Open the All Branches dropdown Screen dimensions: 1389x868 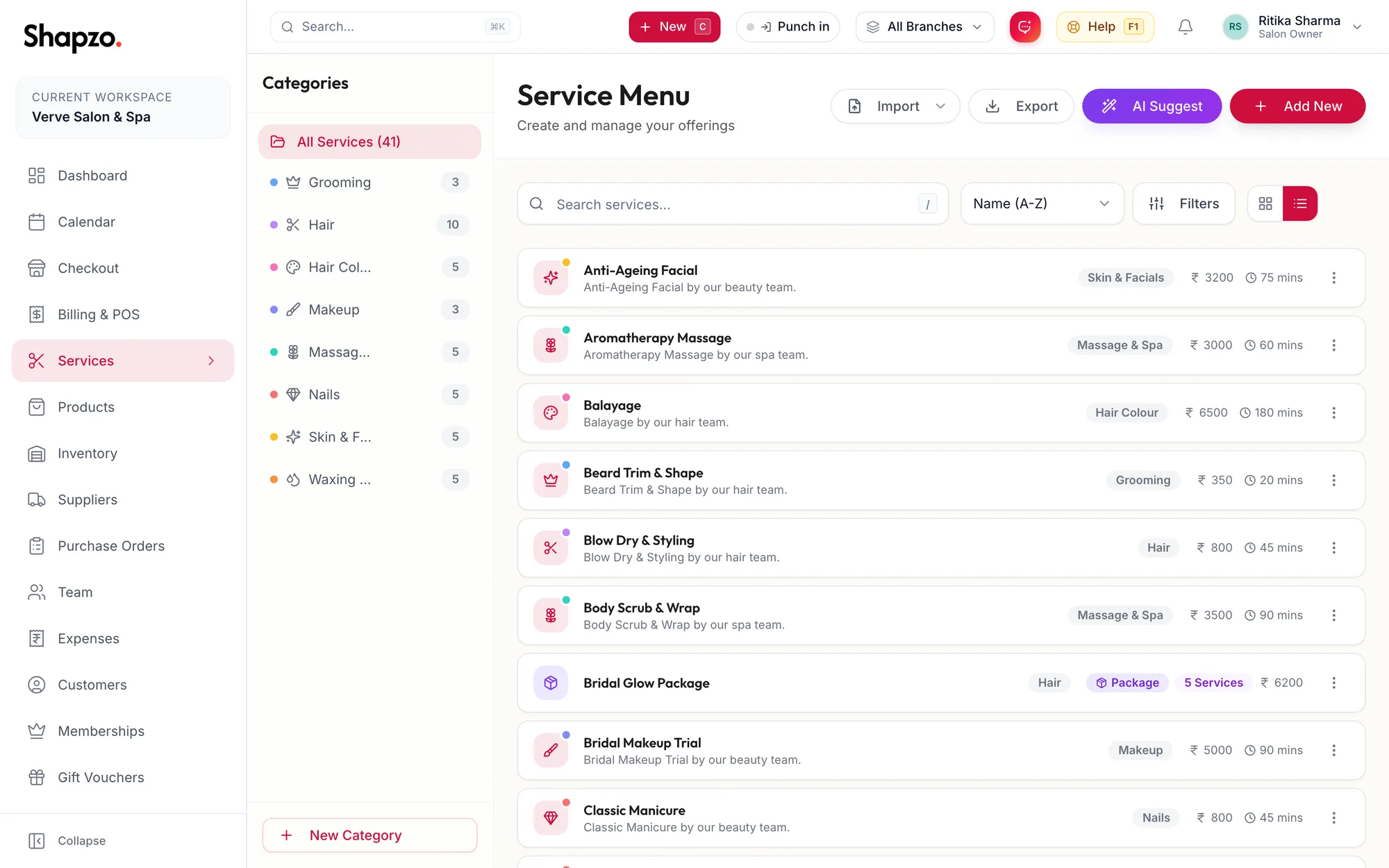click(924, 27)
